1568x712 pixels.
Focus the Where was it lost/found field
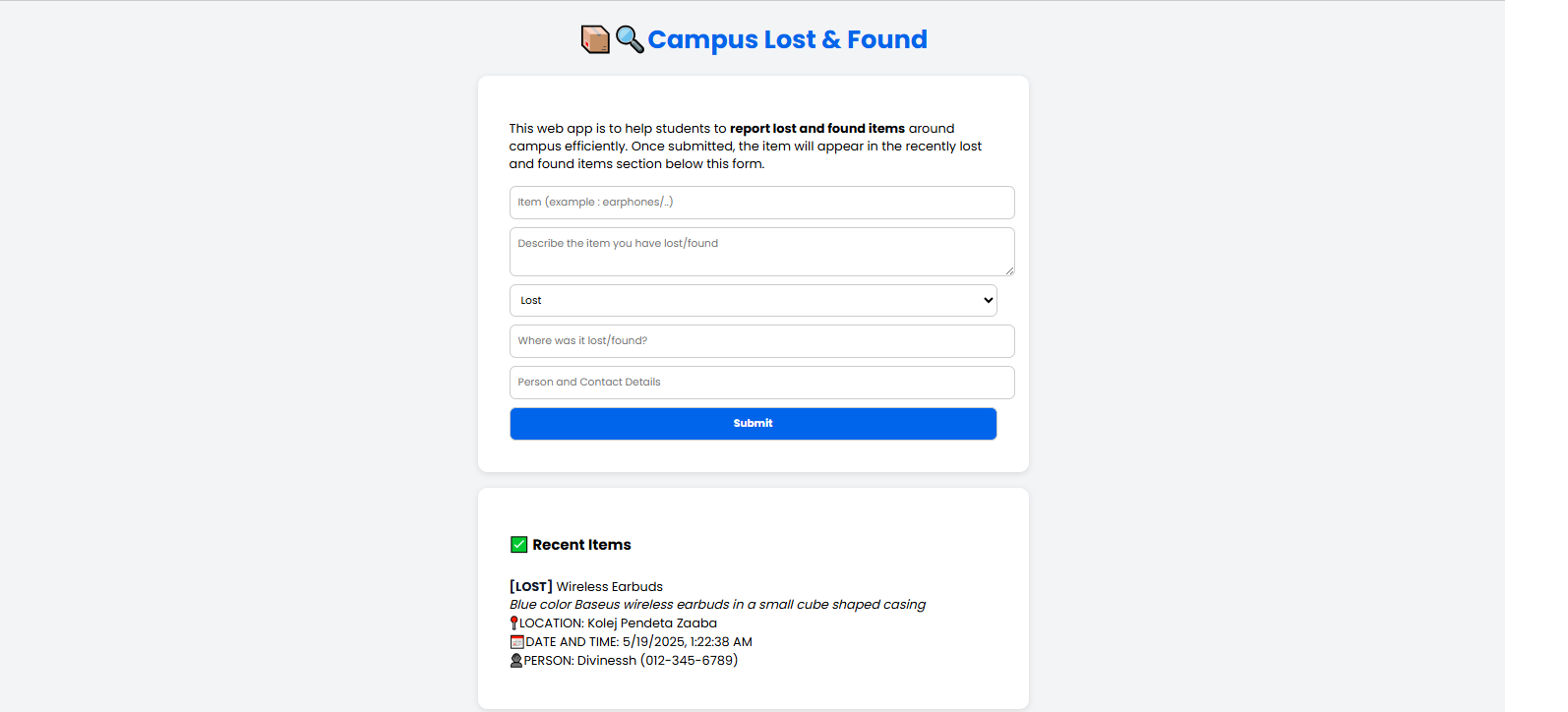761,341
